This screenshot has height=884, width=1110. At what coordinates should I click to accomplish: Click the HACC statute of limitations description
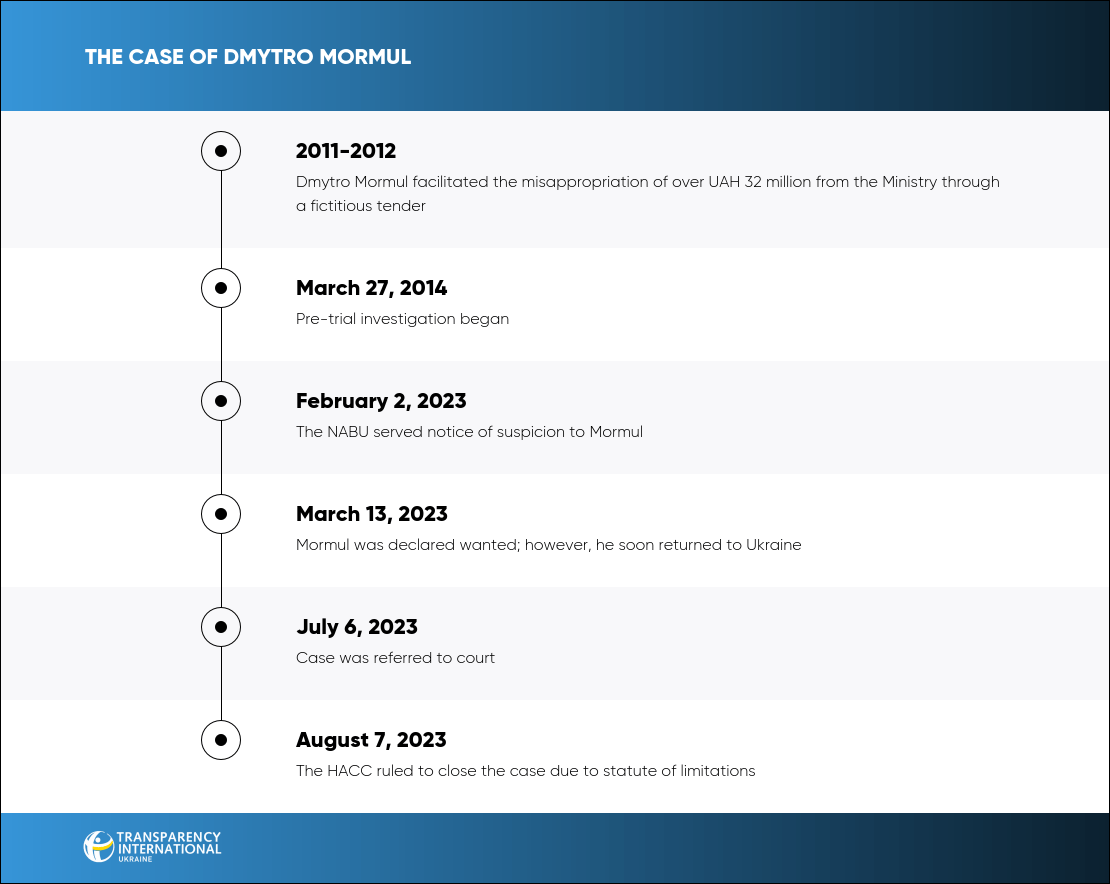coord(525,771)
